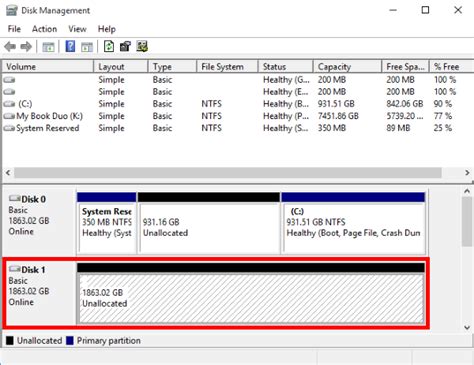The width and height of the screenshot is (474, 365).
Task: Sort by the Status column header
Action: (286, 67)
